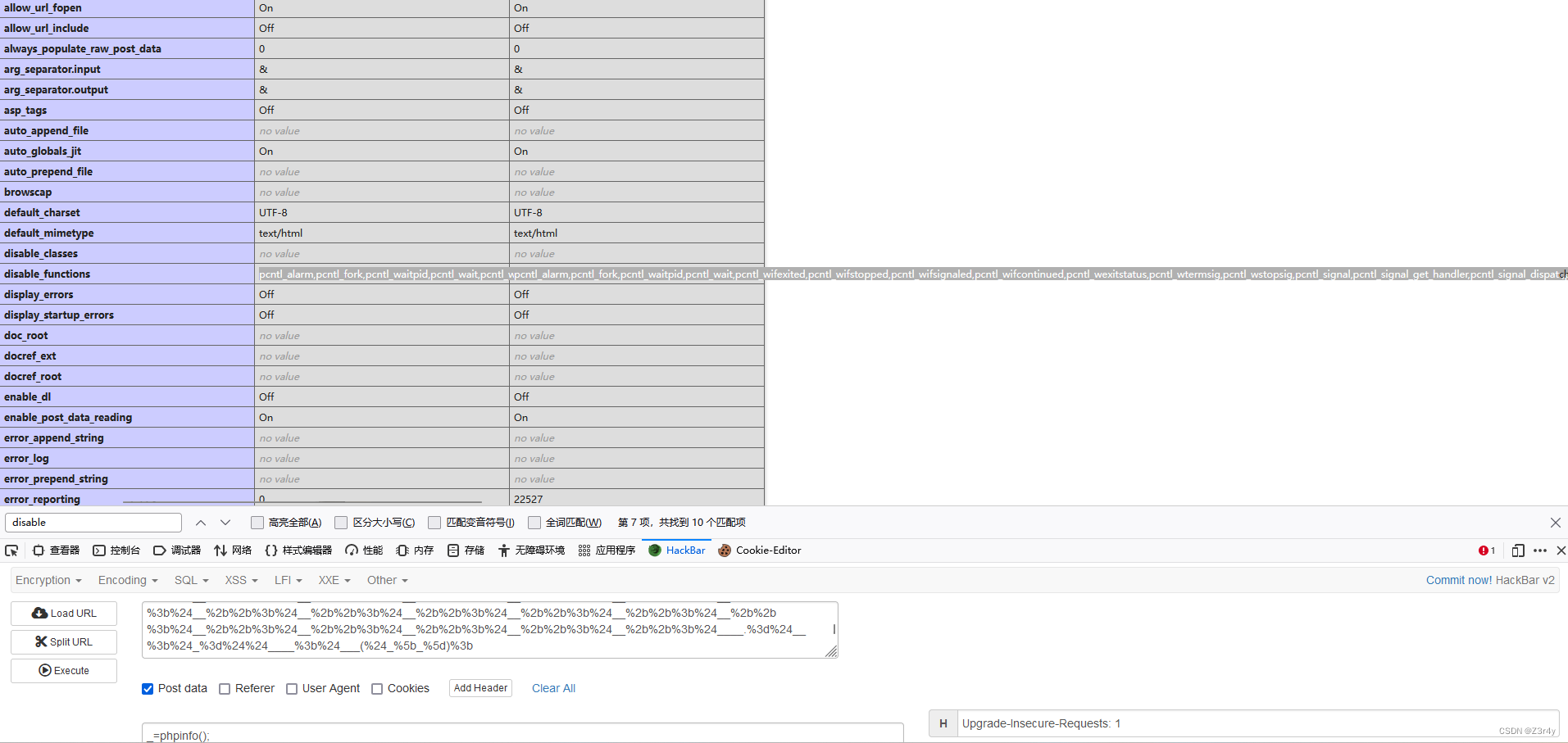Viewport: 1568px width, 743px height.
Task: Open the DevTools options menu
Action: 1538,550
